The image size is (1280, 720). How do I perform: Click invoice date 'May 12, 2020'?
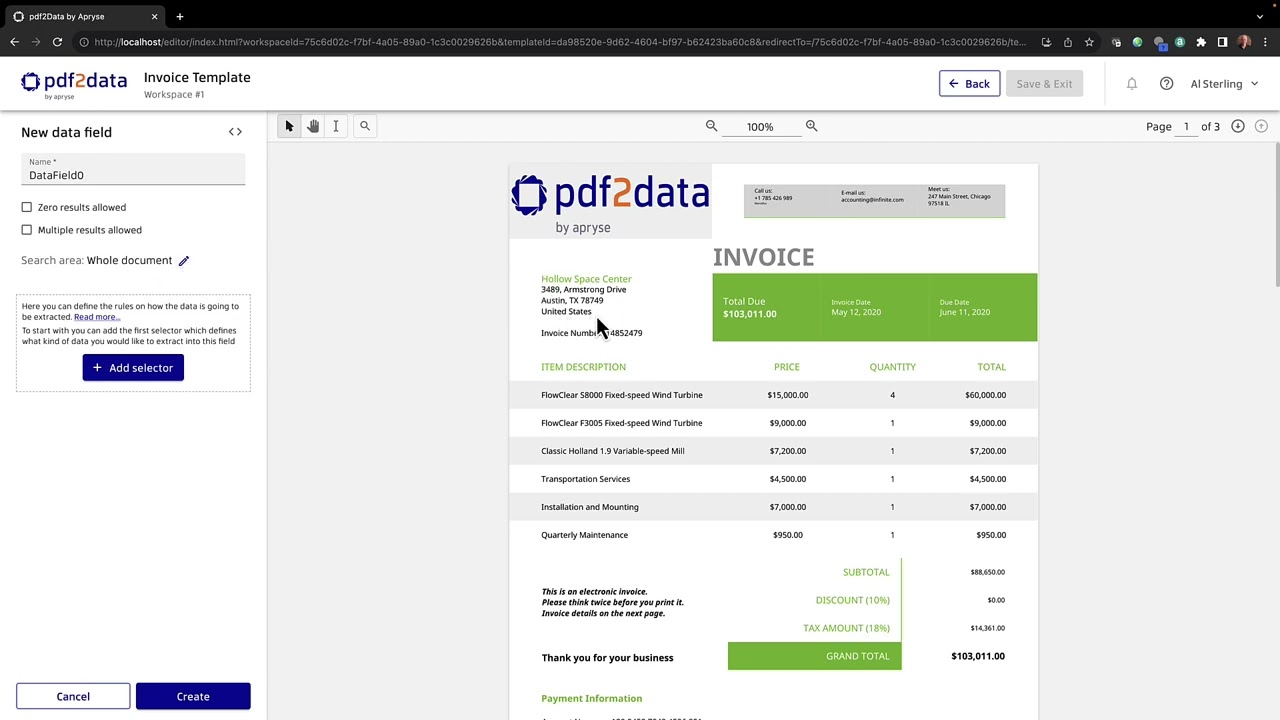pos(856,312)
